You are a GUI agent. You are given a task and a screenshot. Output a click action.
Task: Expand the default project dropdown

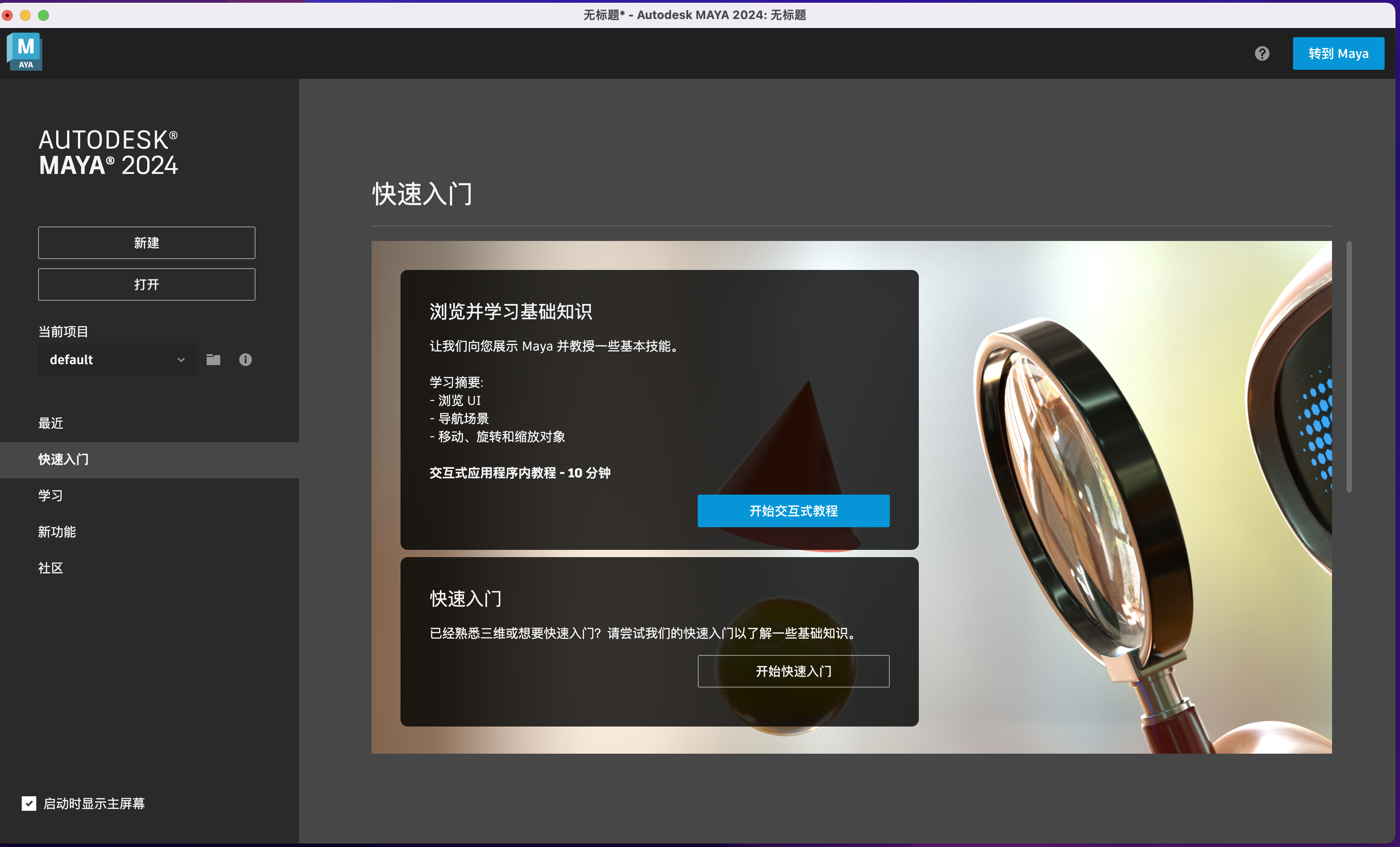[108, 360]
